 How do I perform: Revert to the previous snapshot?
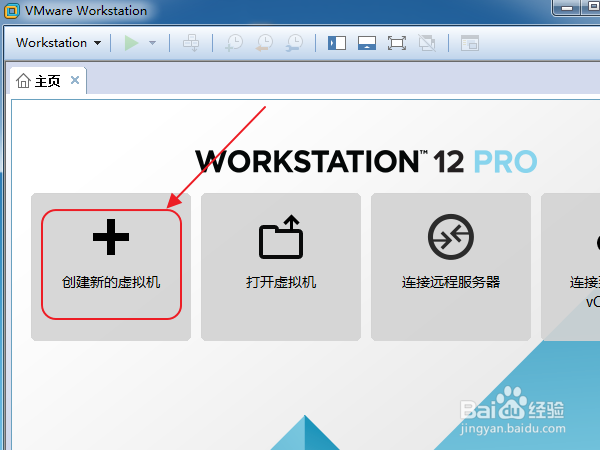(x=264, y=43)
